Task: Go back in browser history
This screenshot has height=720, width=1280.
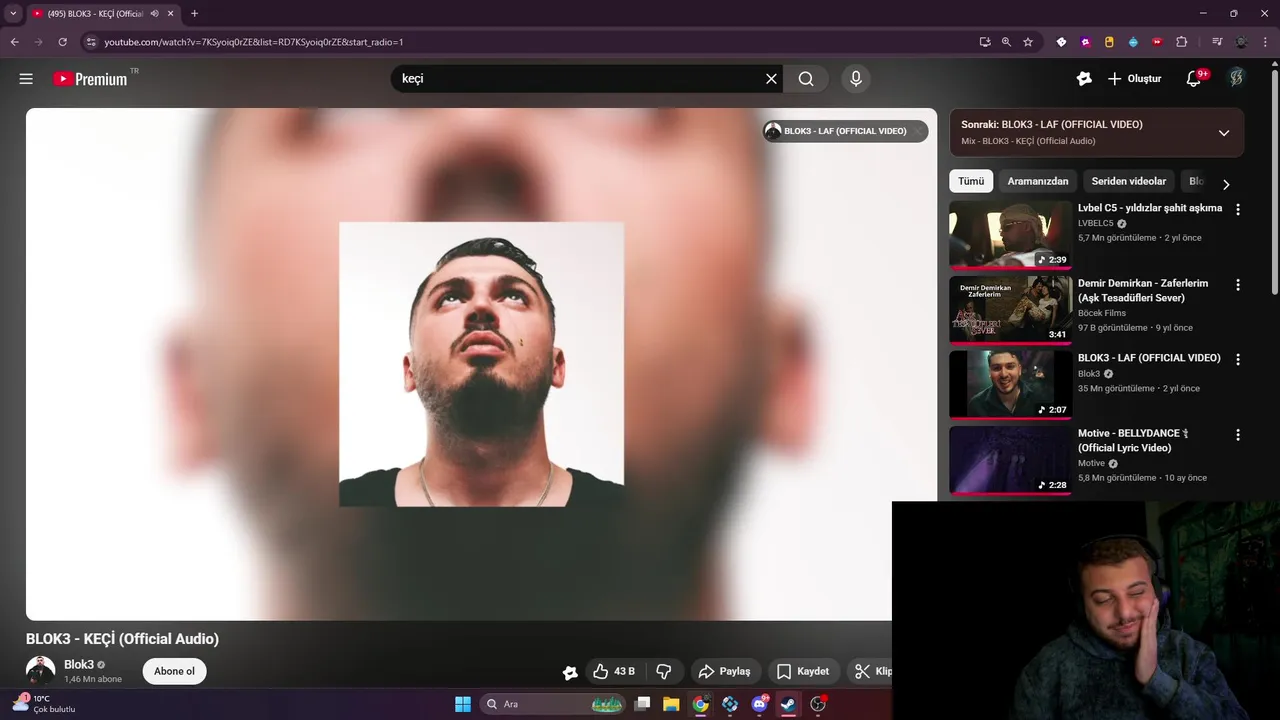Action: click(x=15, y=42)
